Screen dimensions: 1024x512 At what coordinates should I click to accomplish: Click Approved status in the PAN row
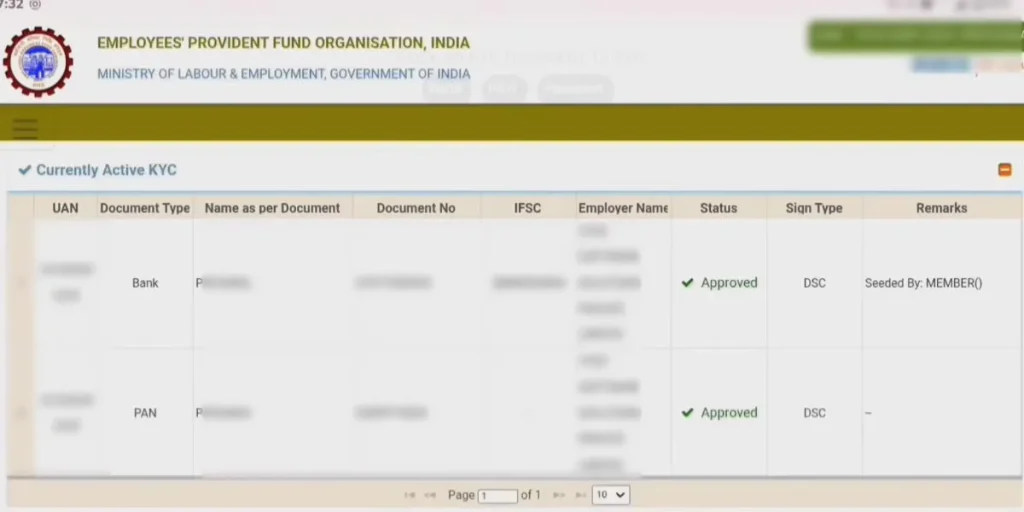[719, 413]
